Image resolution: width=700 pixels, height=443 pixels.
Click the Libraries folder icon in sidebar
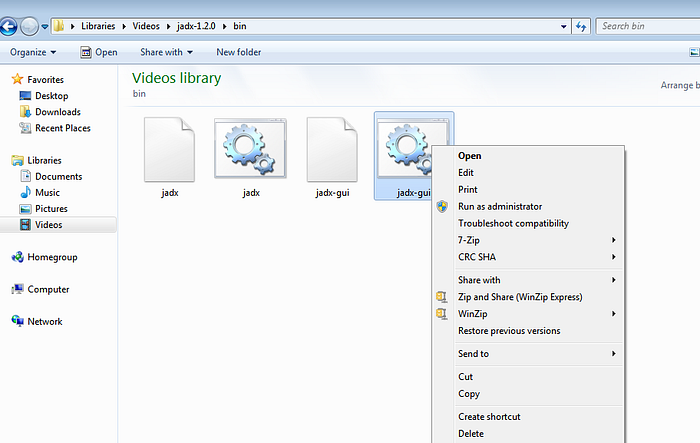pos(18,160)
